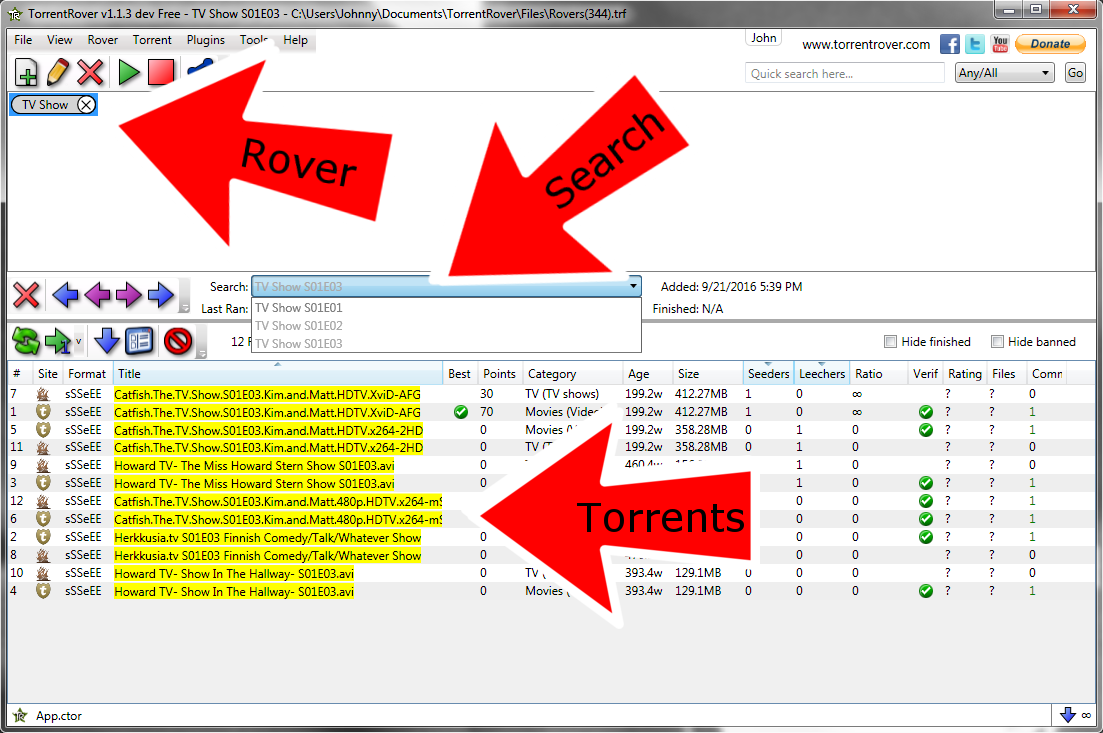Image resolution: width=1103 pixels, height=733 pixels.
Task: Click the blue down arrow in status bar
Action: [1068, 715]
